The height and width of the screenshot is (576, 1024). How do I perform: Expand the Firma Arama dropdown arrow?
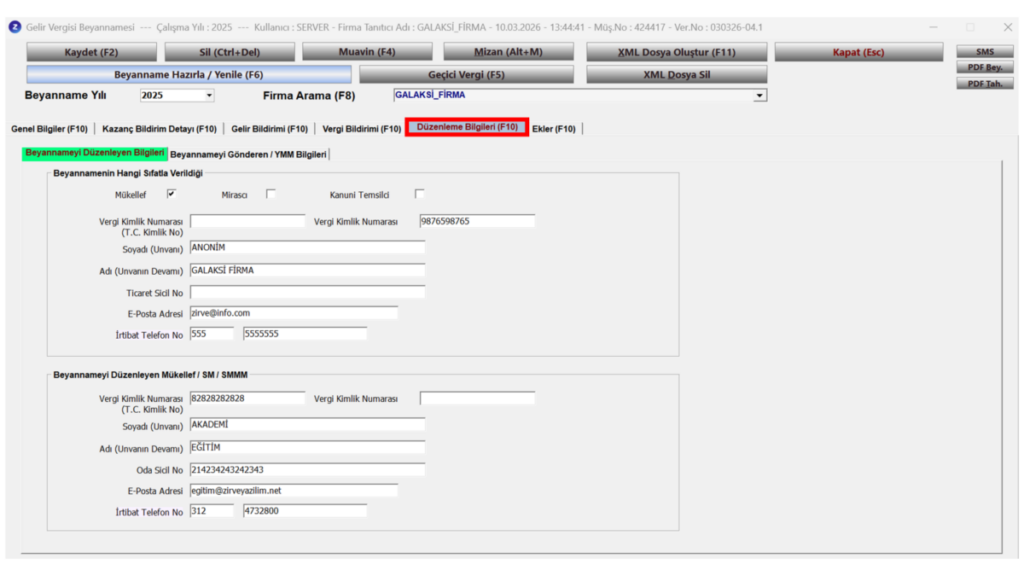(760, 95)
